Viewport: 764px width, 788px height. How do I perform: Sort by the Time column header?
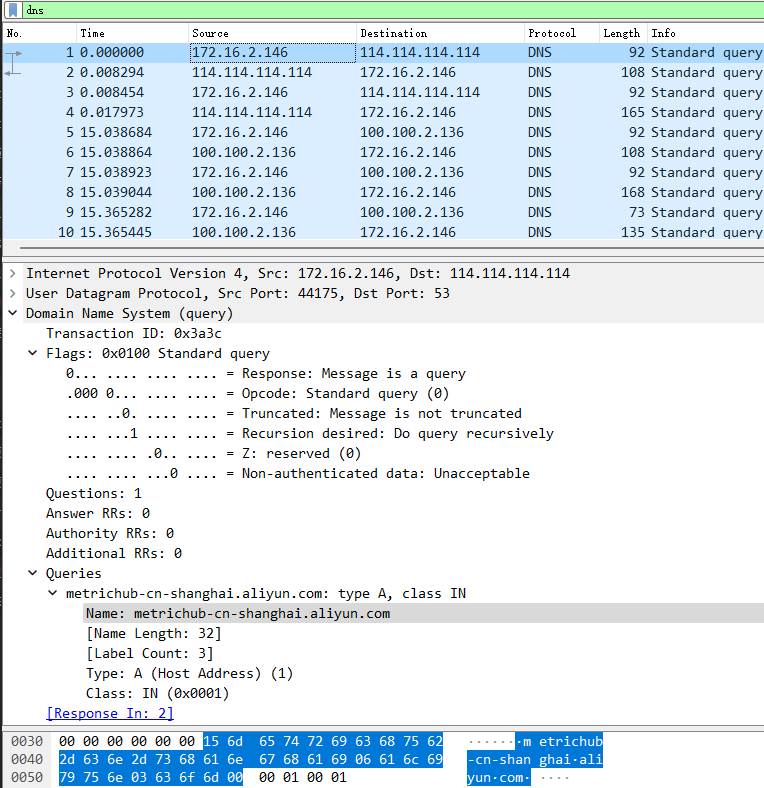(x=133, y=33)
